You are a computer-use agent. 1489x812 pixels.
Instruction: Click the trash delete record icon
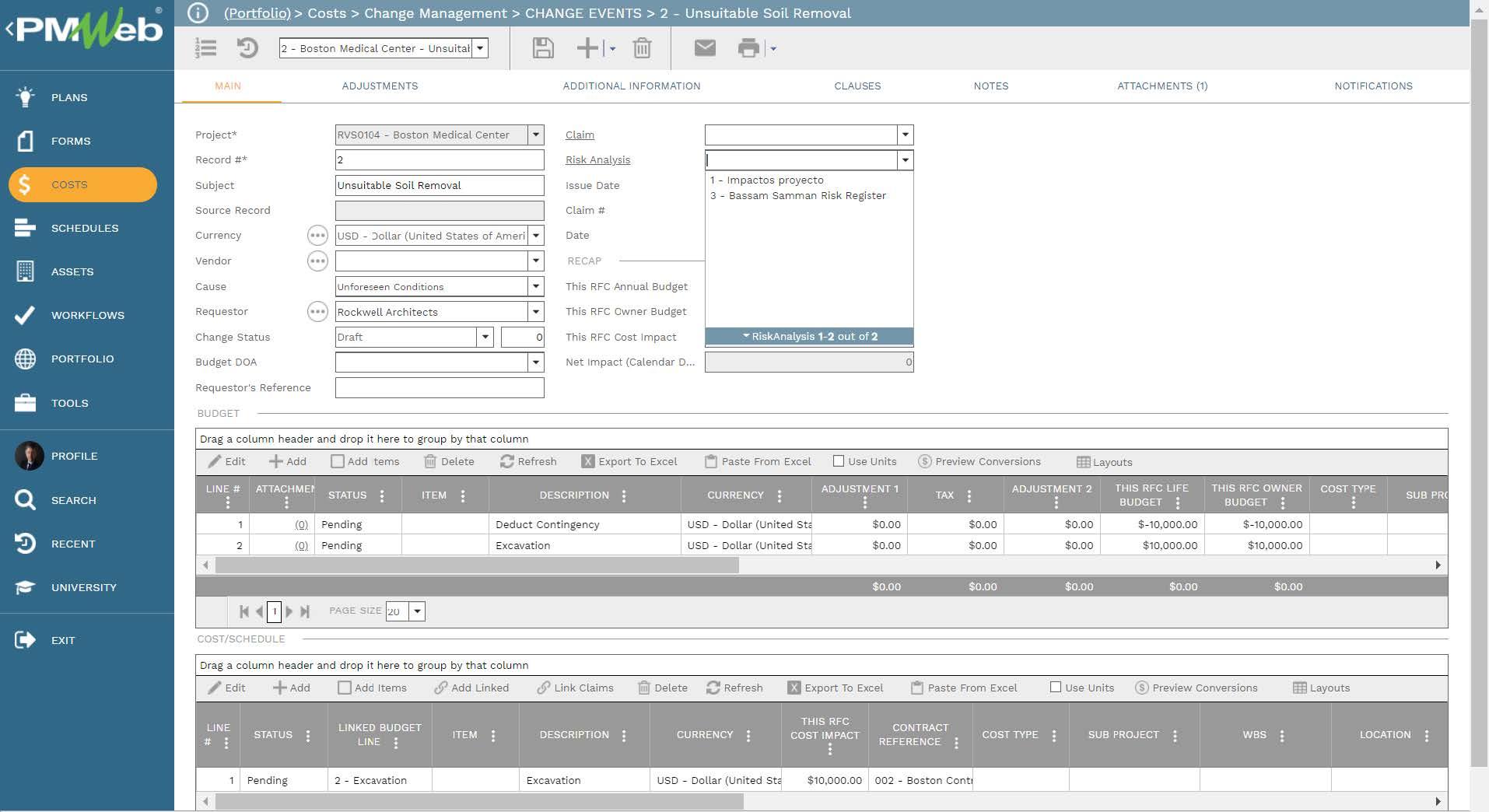coord(642,48)
